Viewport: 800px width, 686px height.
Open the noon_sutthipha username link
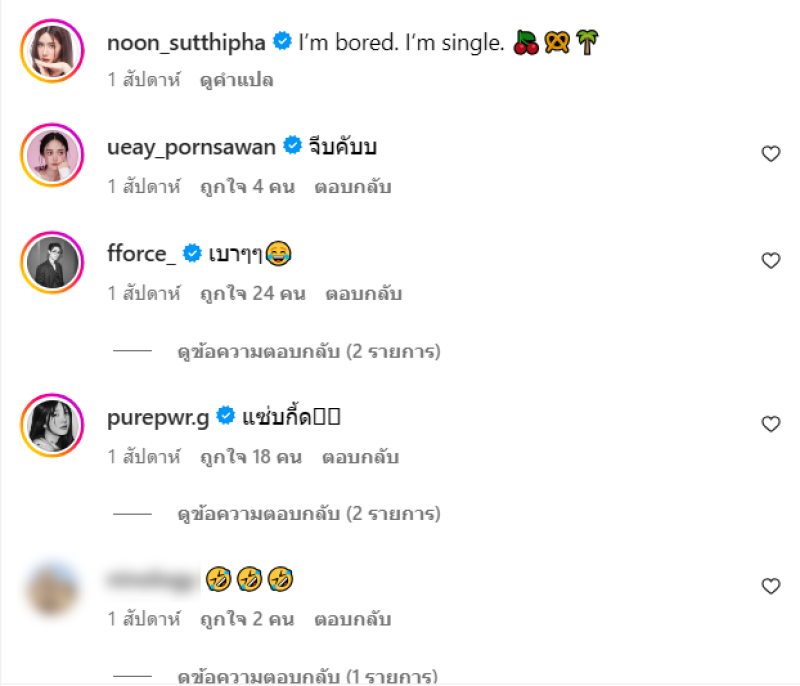coord(188,42)
